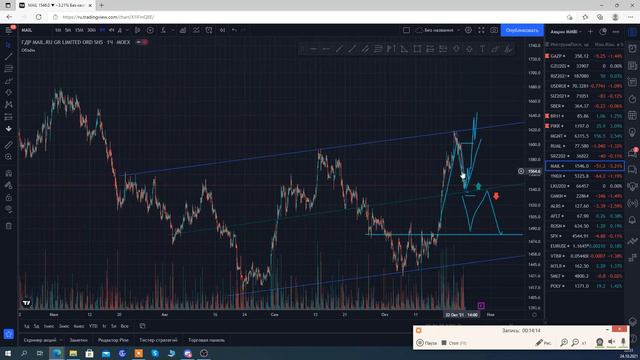Open the chart settings gear icon

coord(468,30)
